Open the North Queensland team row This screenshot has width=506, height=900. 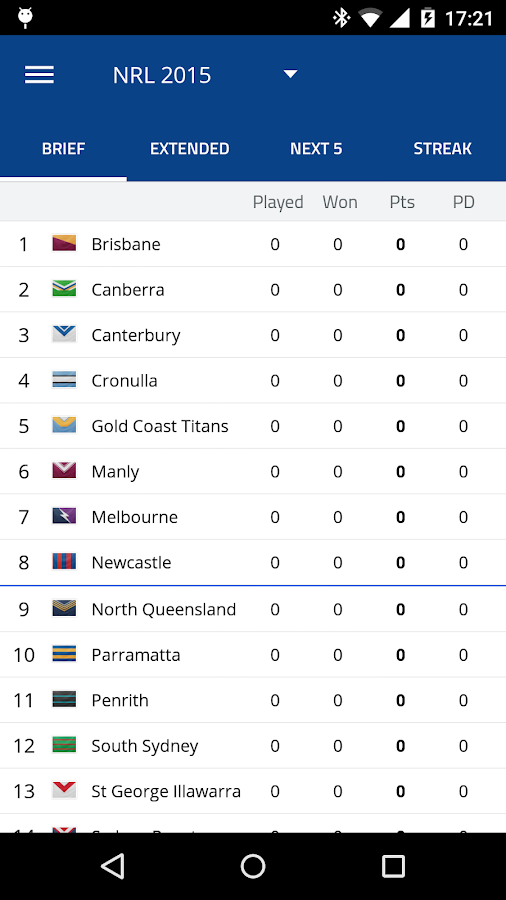(253, 609)
